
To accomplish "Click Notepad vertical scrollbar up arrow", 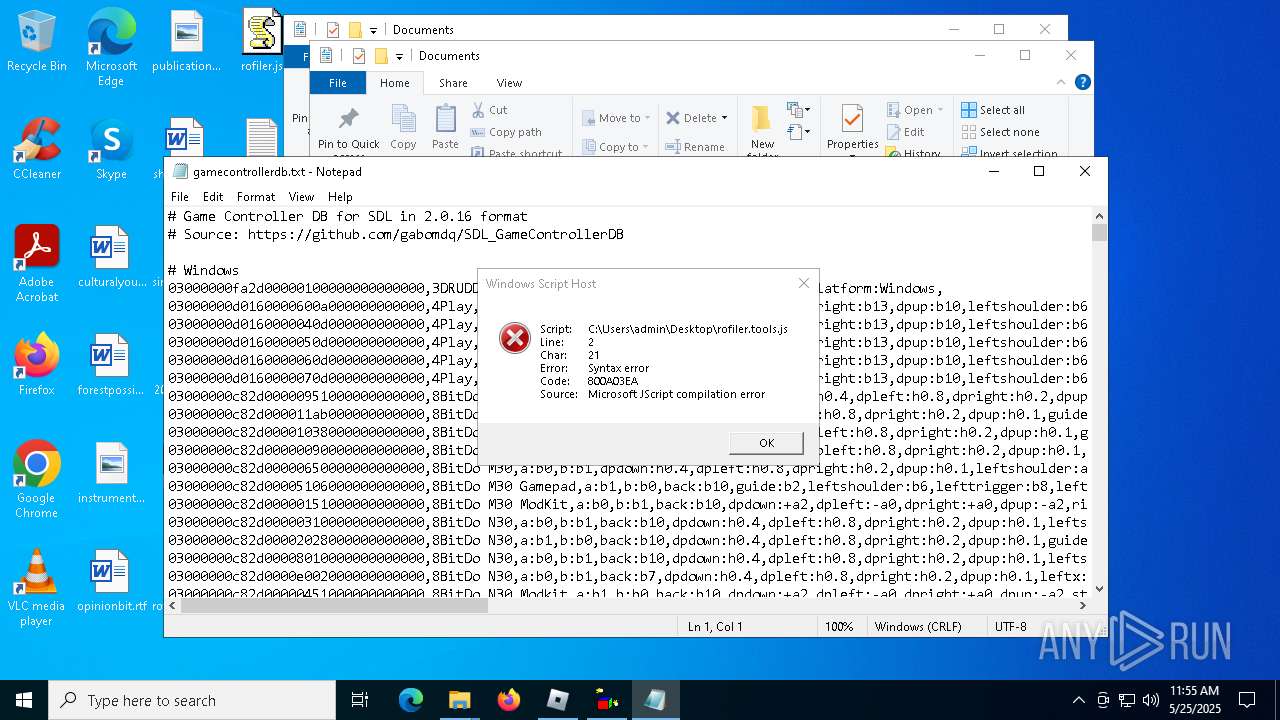I will click(x=1099, y=216).
